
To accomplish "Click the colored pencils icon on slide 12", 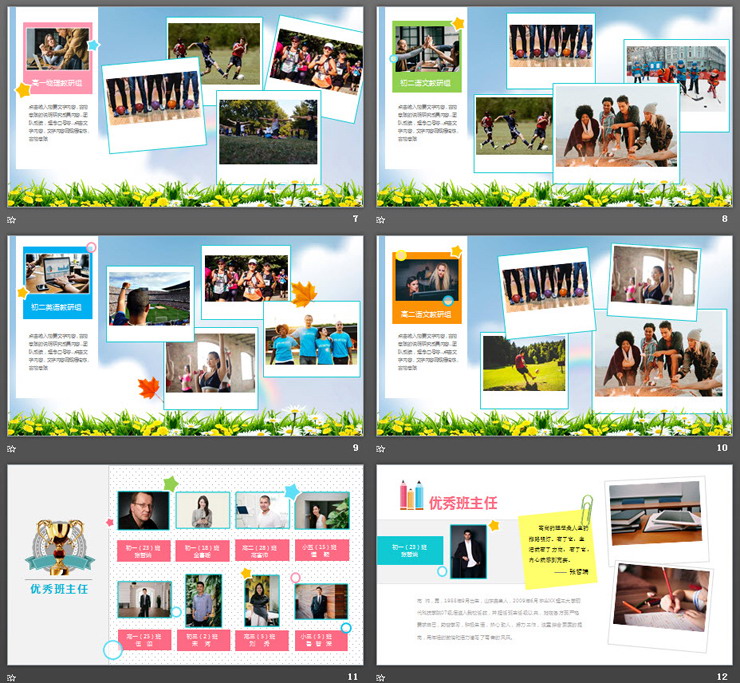I will pyautogui.click(x=412, y=495).
